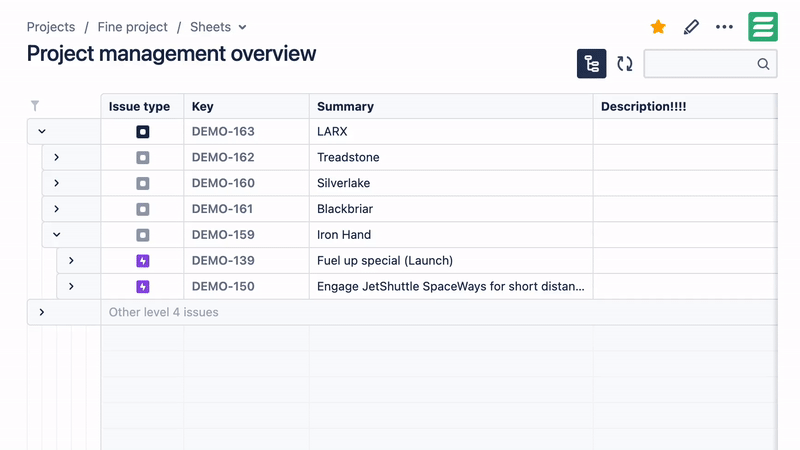Open issue key DEMO-160
Image resolution: width=800 pixels, height=450 pixels.
(223, 183)
